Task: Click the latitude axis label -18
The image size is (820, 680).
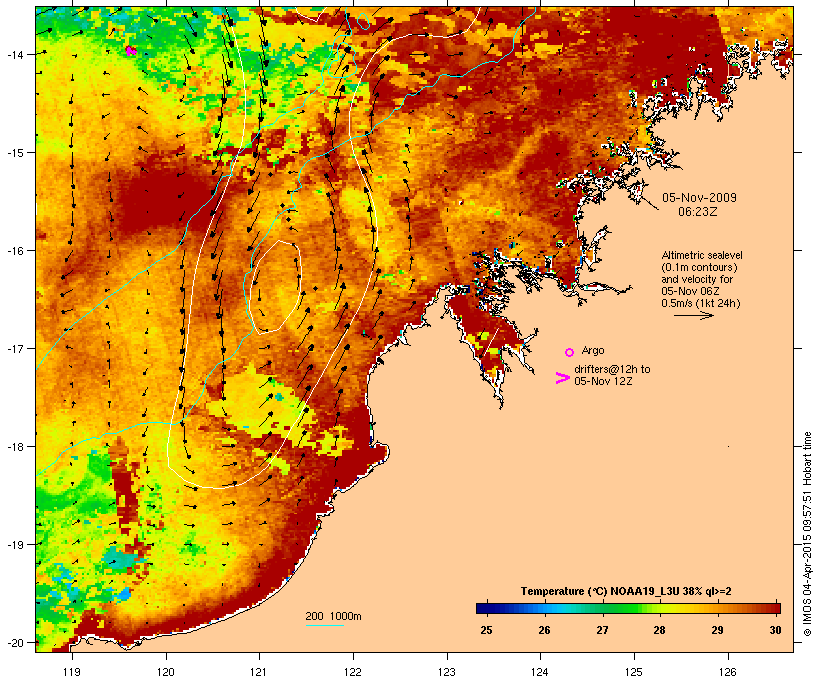Action: click(x=16, y=447)
